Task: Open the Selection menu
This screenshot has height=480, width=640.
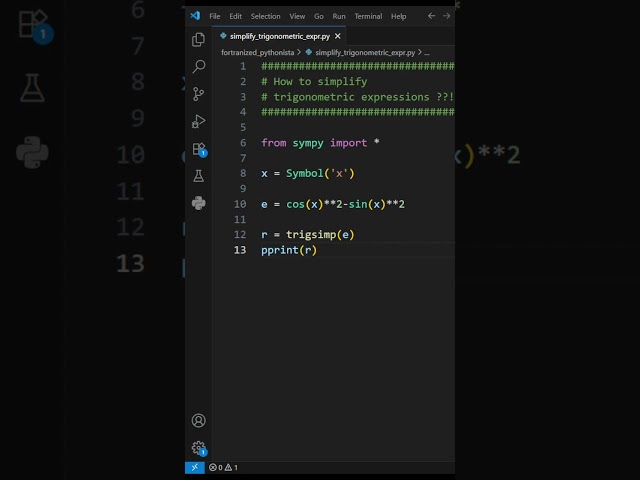Action: [265, 16]
